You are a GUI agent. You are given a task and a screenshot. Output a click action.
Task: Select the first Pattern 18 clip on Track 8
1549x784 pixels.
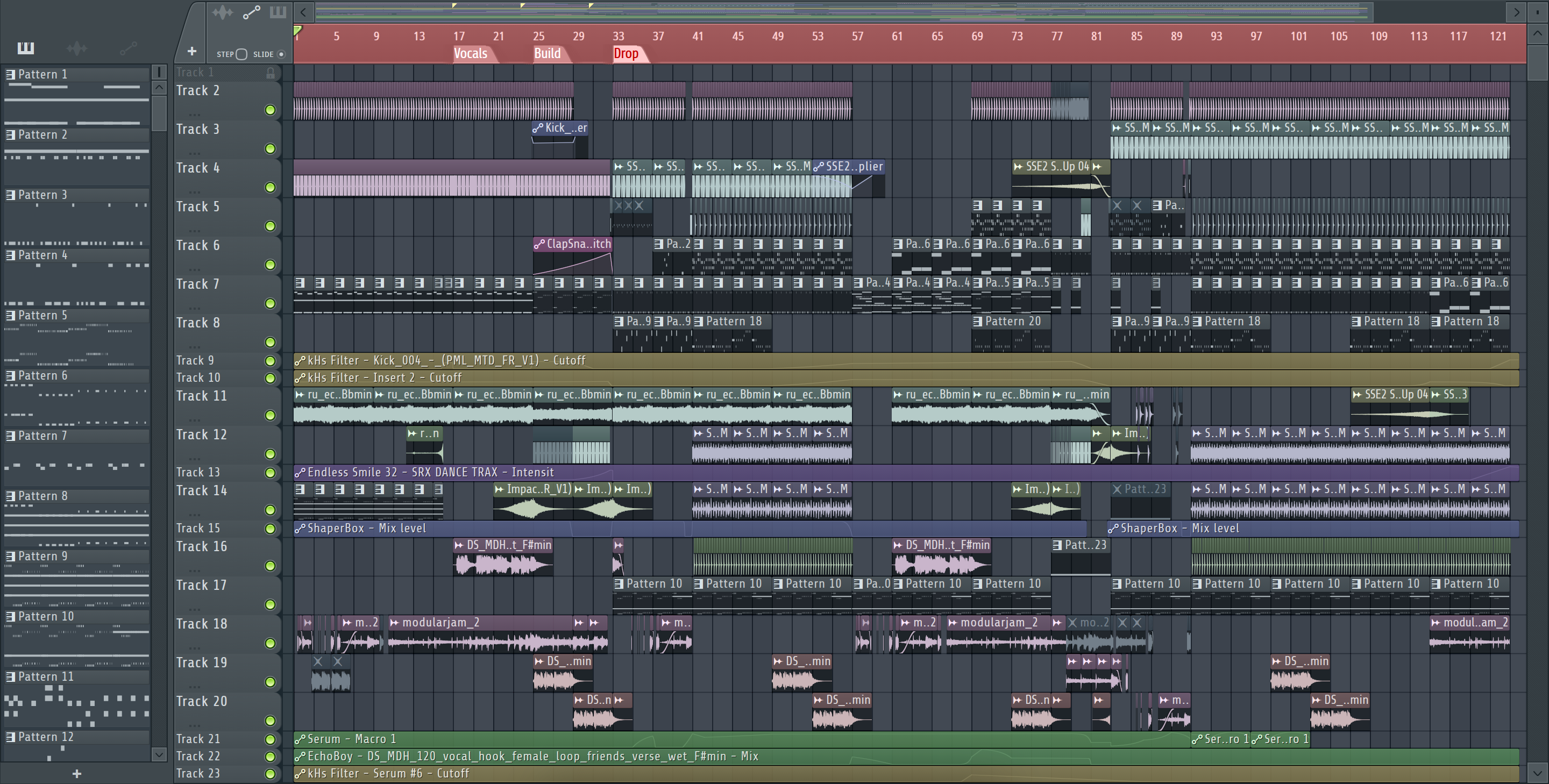[x=733, y=333]
